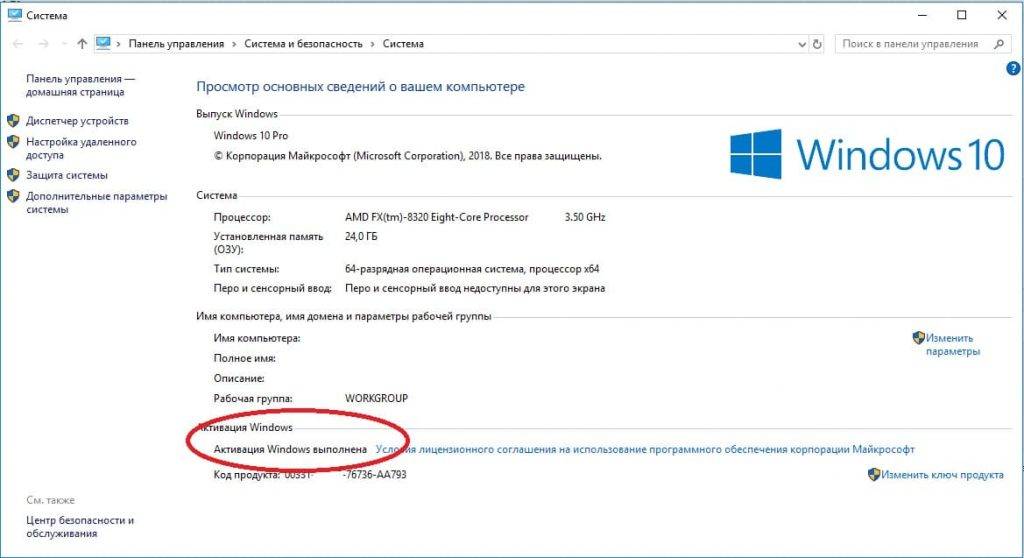This screenshot has width=1024, height=558.
Task: Open Дополнительные параметры системы
Action: click(96, 203)
